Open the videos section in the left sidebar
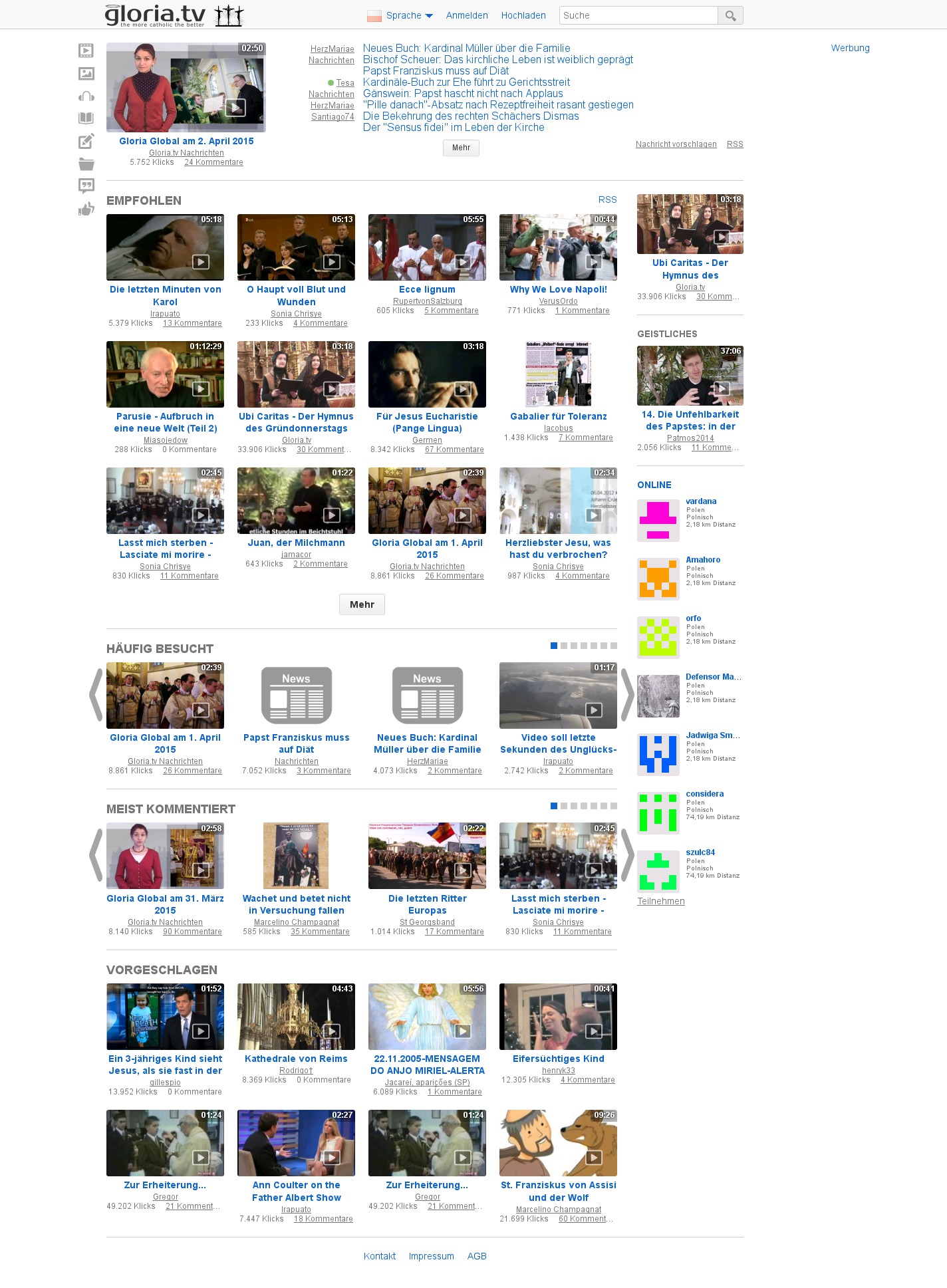Screen dimensions: 947x1288 click(x=86, y=51)
